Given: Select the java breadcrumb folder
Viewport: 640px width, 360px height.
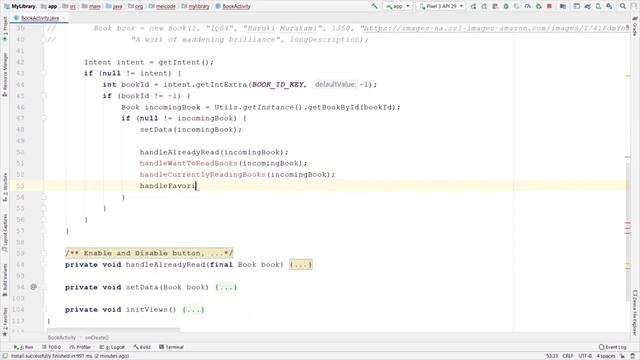Looking at the screenshot, I should tap(114, 6).
